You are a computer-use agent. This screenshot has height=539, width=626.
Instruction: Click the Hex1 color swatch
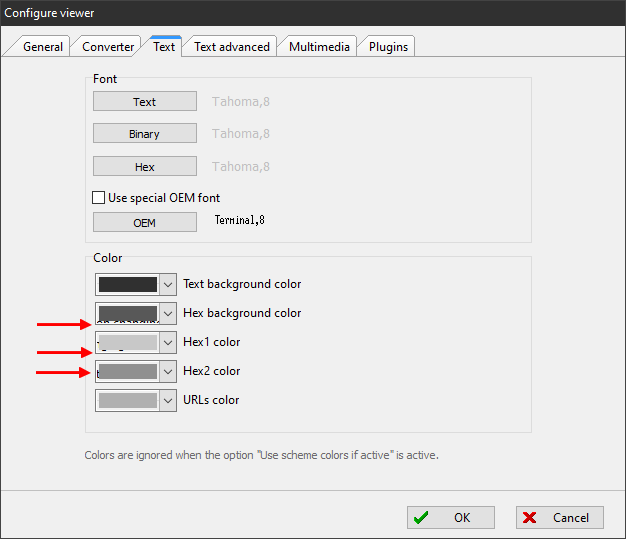(x=128, y=343)
